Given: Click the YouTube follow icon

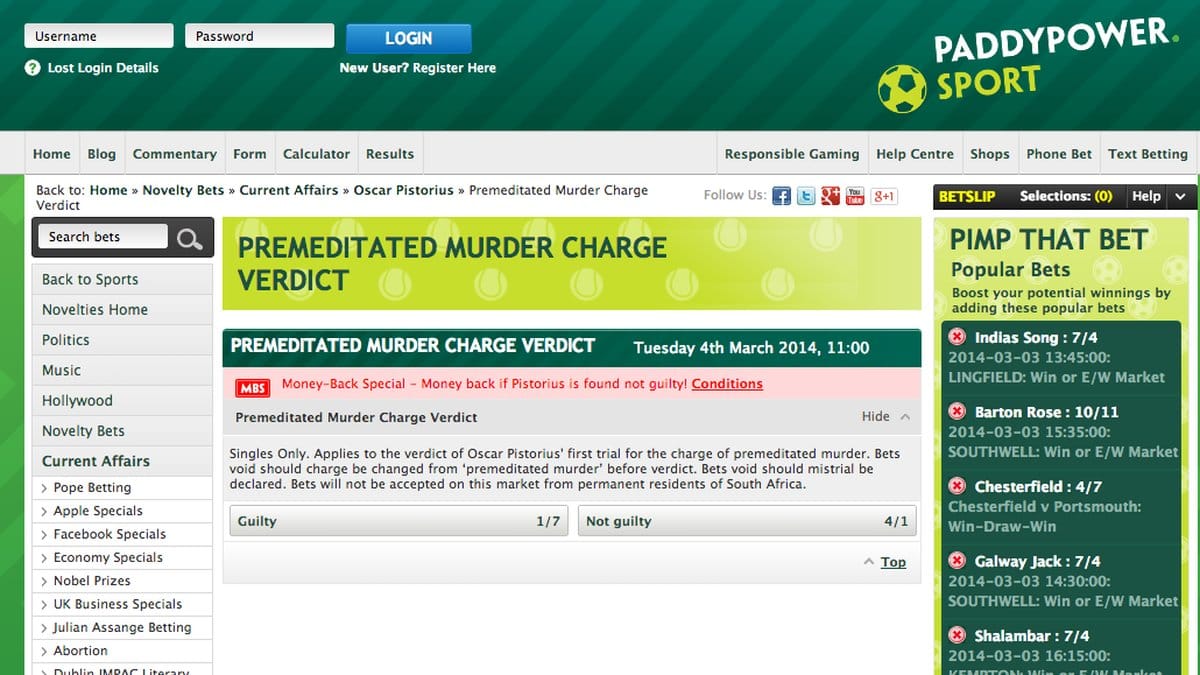Looking at the screenshot, I should pyautogui.click(x=855, y=196).
